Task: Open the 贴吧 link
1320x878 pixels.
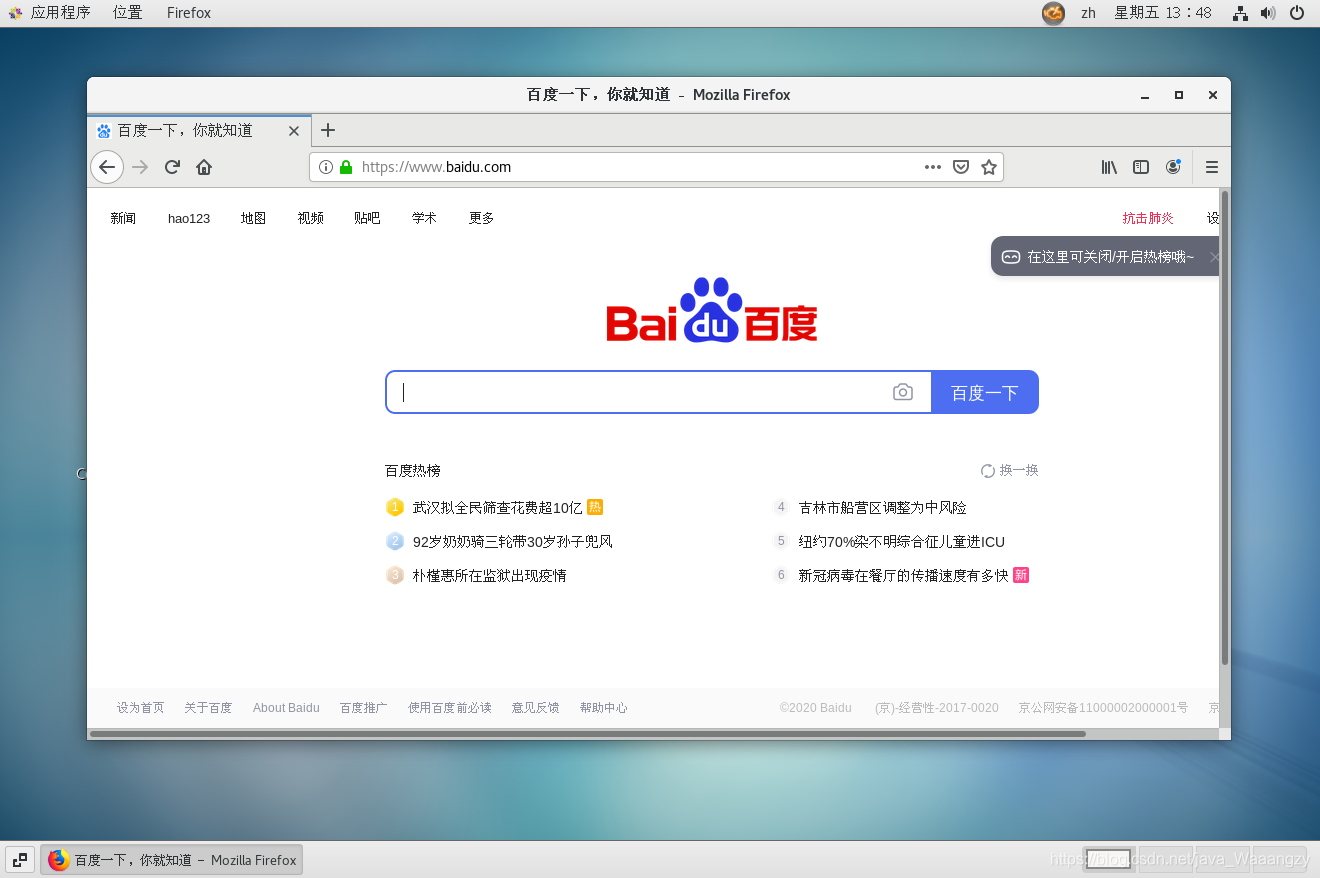Action: click(x=367, y=218)
